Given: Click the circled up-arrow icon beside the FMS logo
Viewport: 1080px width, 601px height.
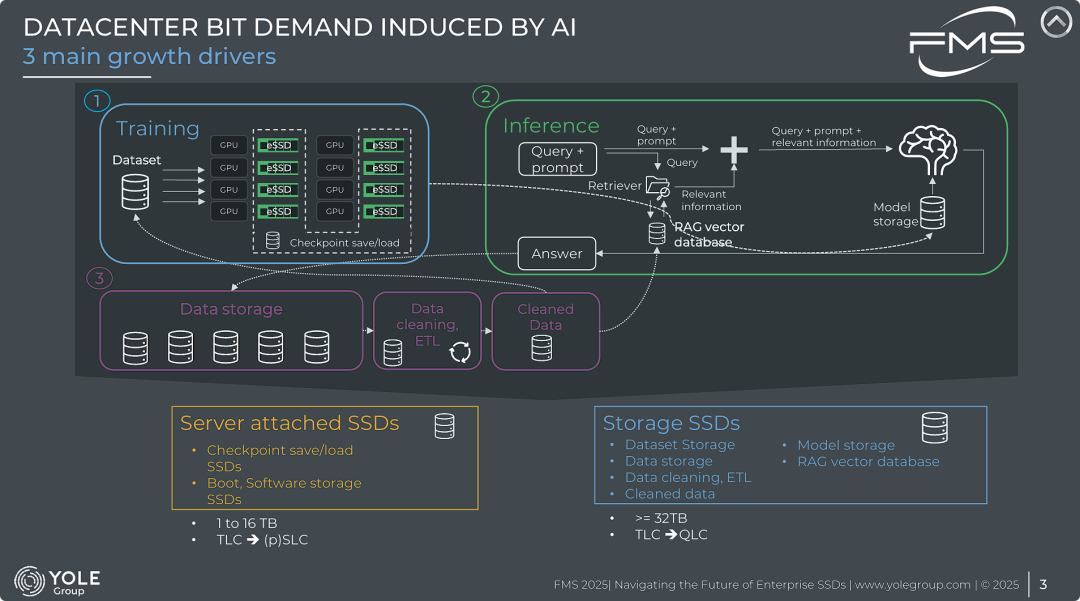Looking at the screenshot, I should (1056, 22).
